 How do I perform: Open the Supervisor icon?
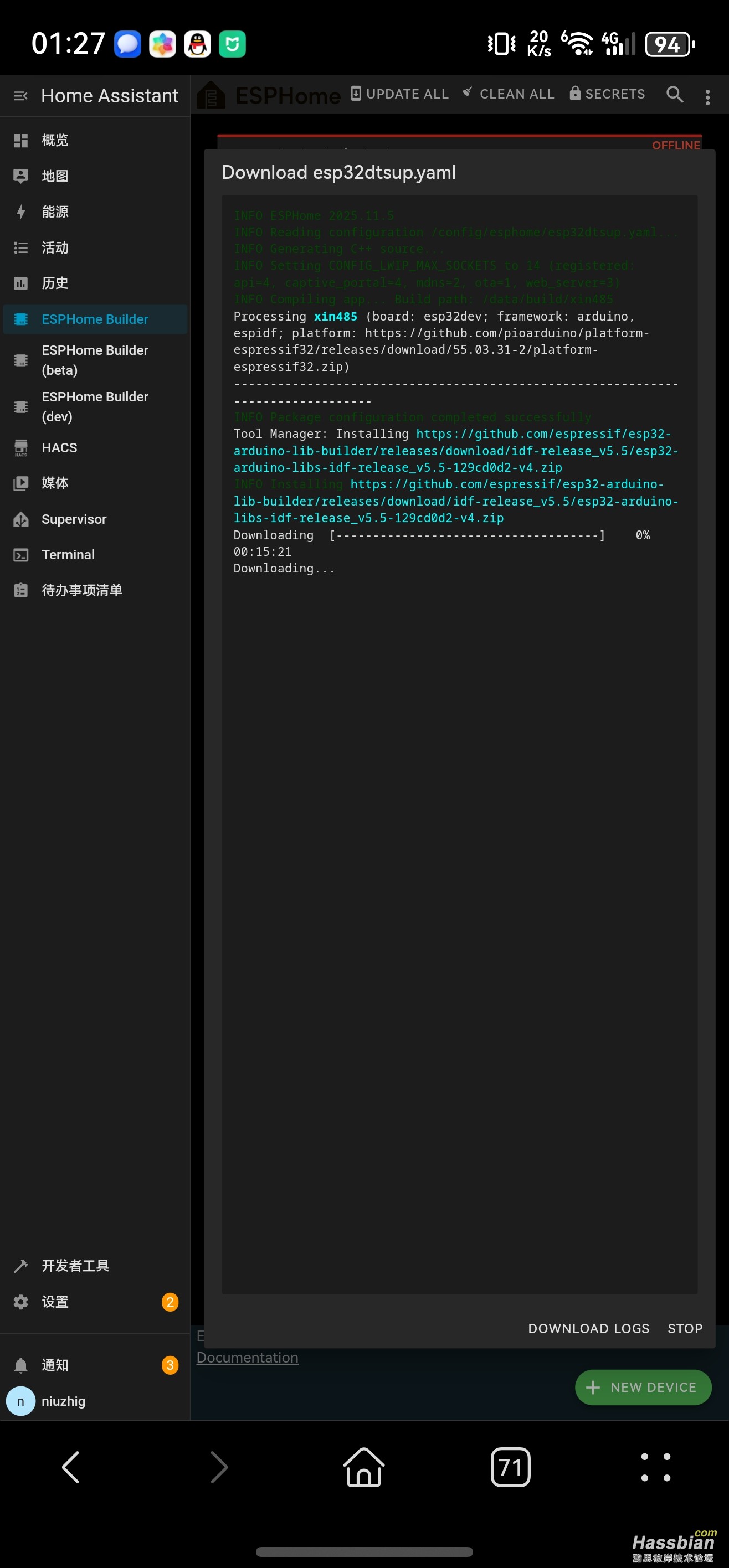[20, 519]
